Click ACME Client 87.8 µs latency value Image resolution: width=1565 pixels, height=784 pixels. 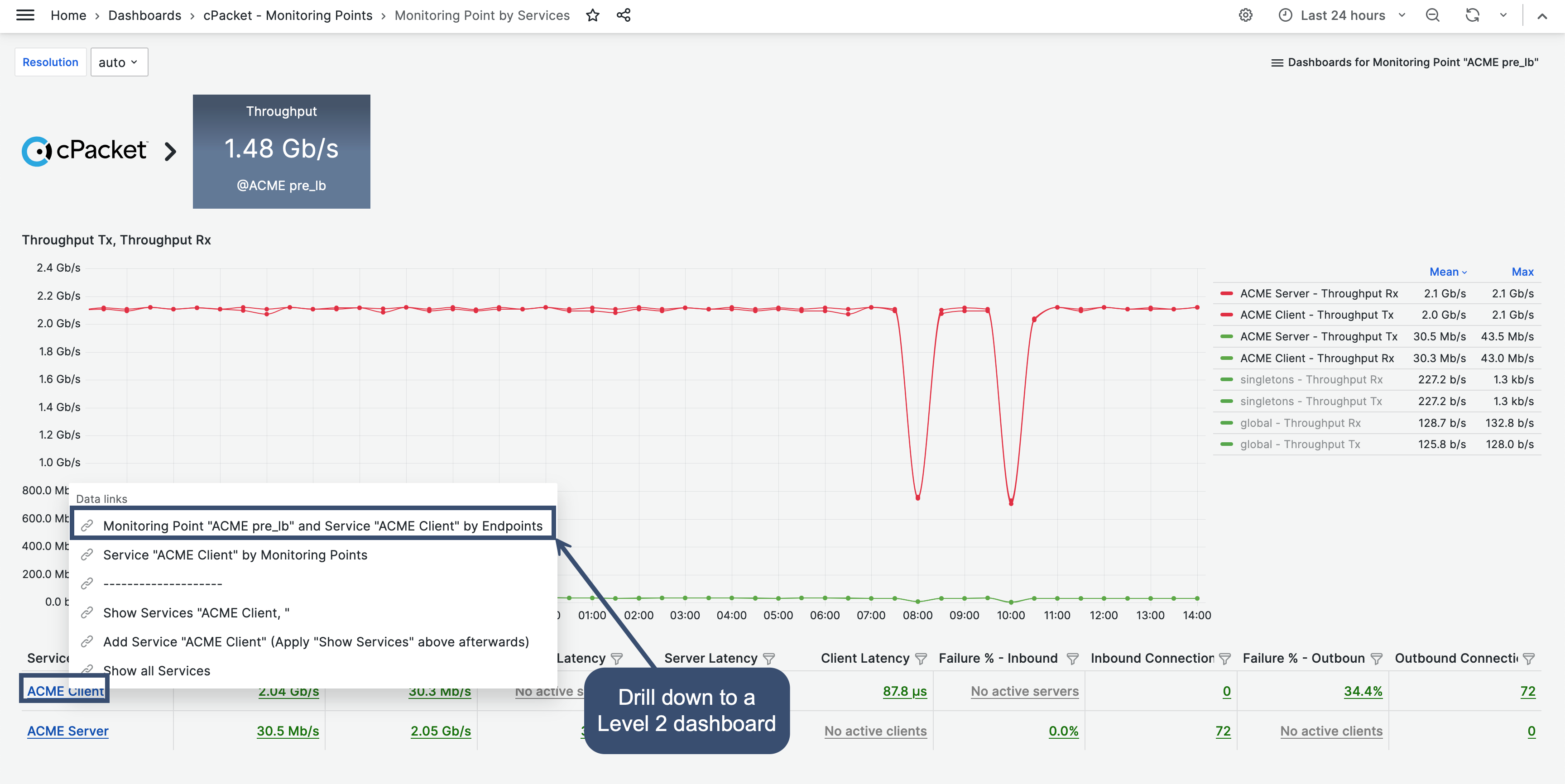[x=905, y=691]
